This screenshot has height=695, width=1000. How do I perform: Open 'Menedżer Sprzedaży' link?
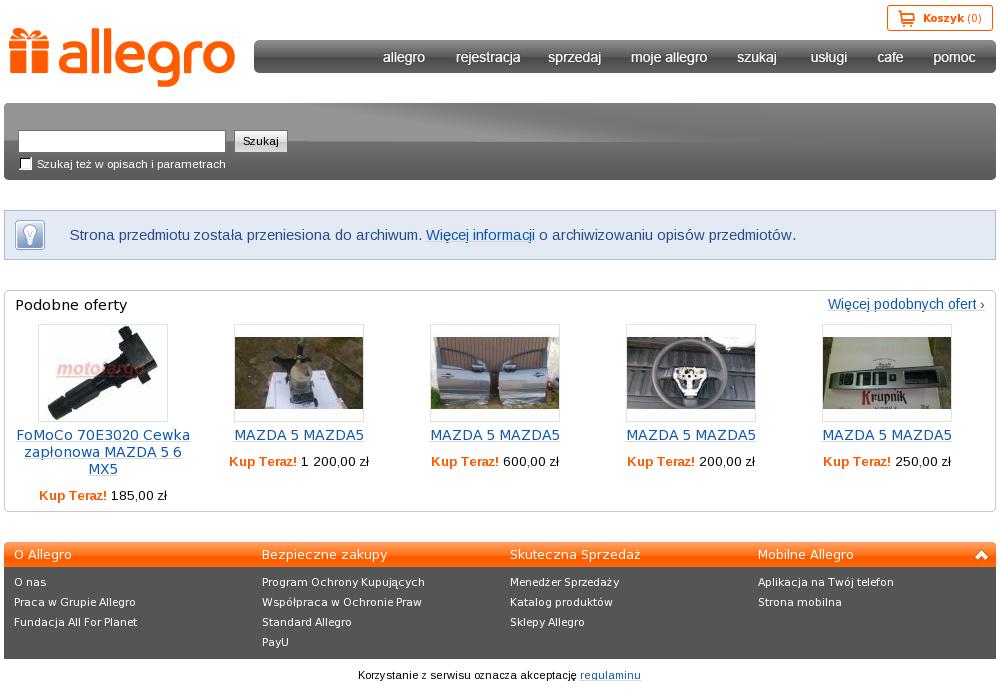point(564,582)
